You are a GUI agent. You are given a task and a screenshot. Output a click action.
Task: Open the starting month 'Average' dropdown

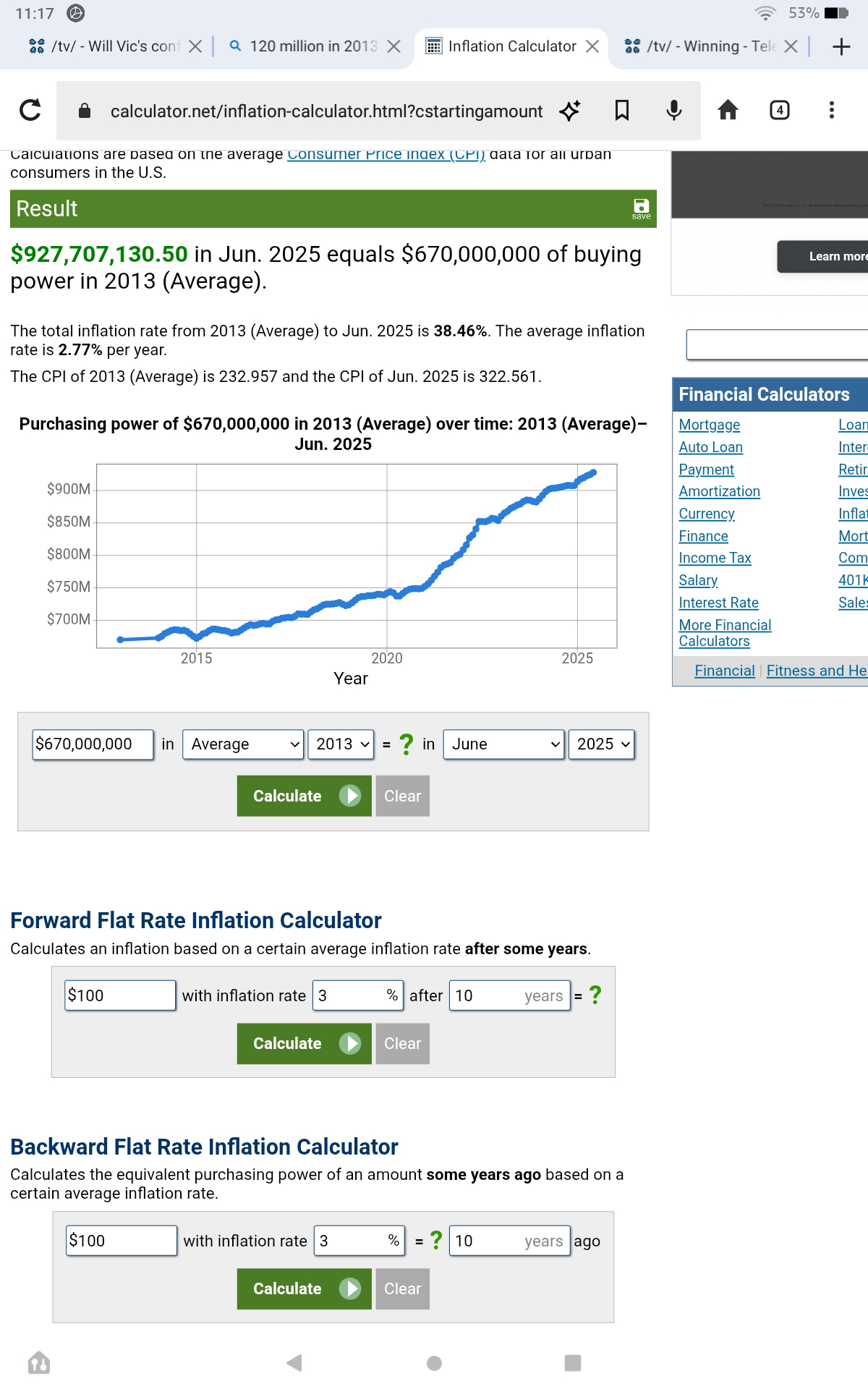point(243,744)
